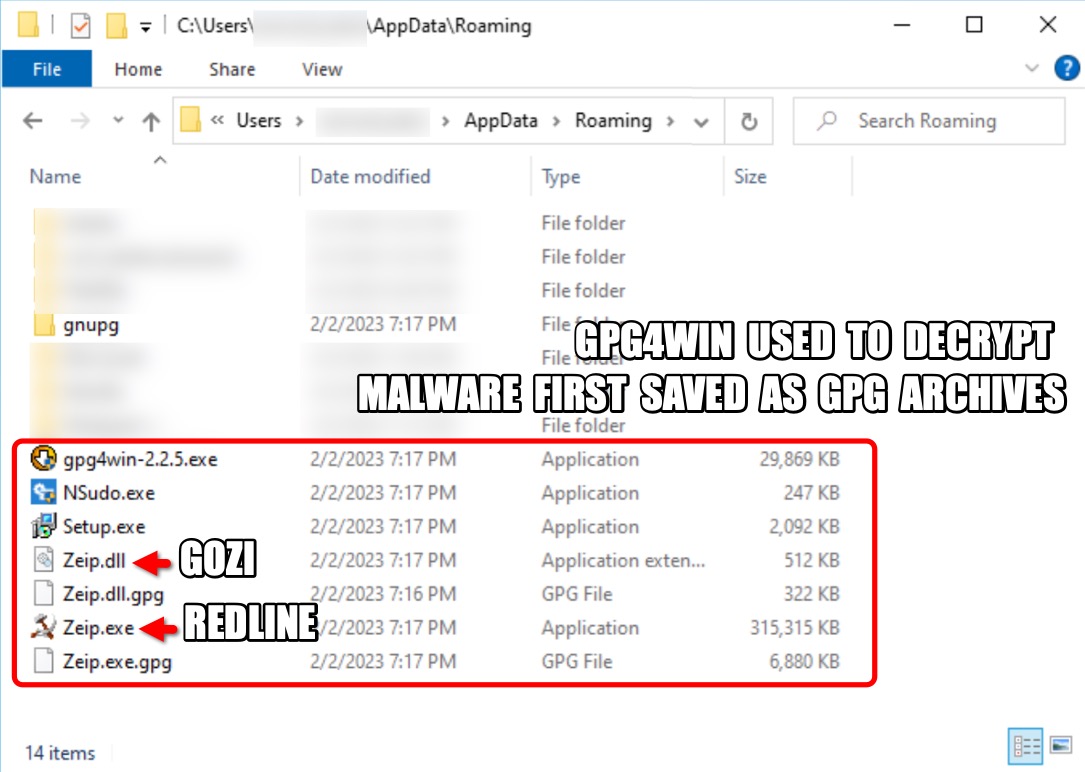Click the gpg4win-2.2.5.exe installer icon

[x=44, y=459]
